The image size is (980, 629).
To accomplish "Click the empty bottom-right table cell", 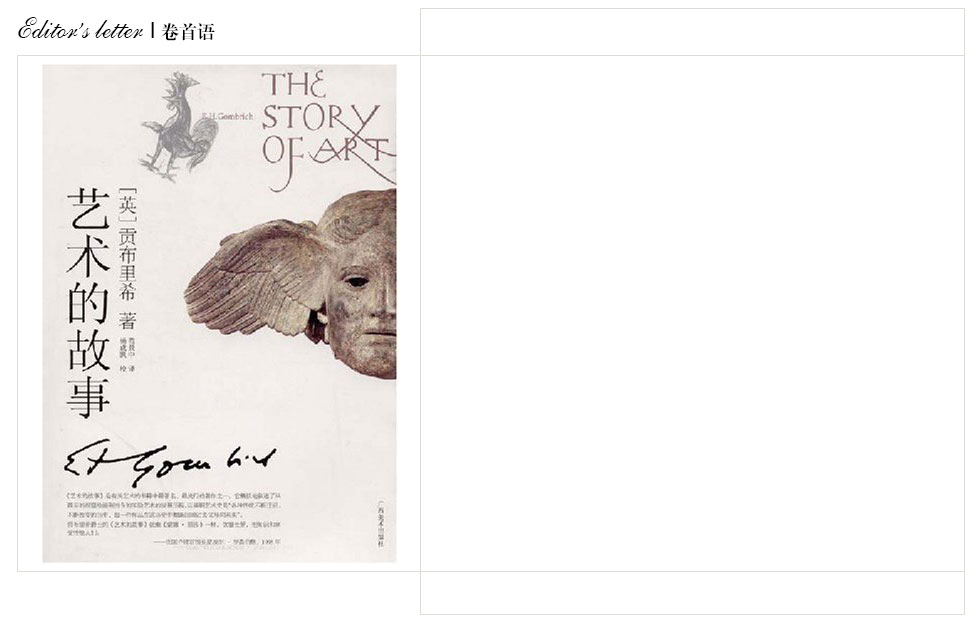I will [692, 593].
